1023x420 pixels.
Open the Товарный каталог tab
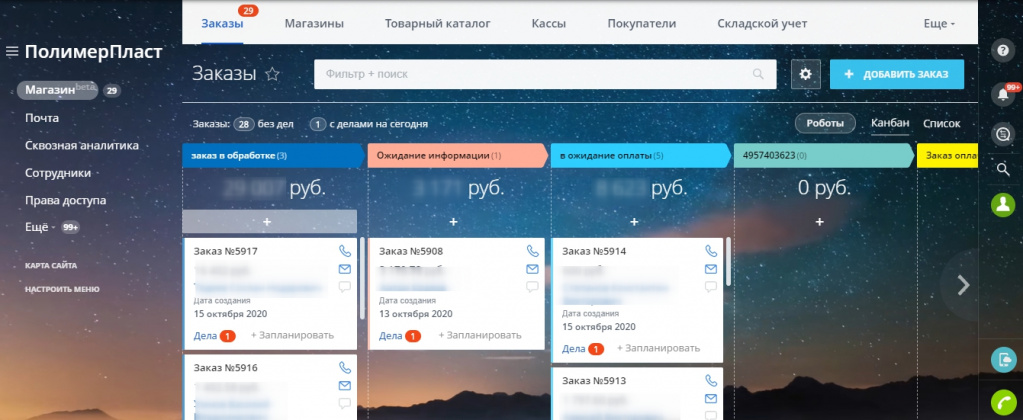[438, 23]
